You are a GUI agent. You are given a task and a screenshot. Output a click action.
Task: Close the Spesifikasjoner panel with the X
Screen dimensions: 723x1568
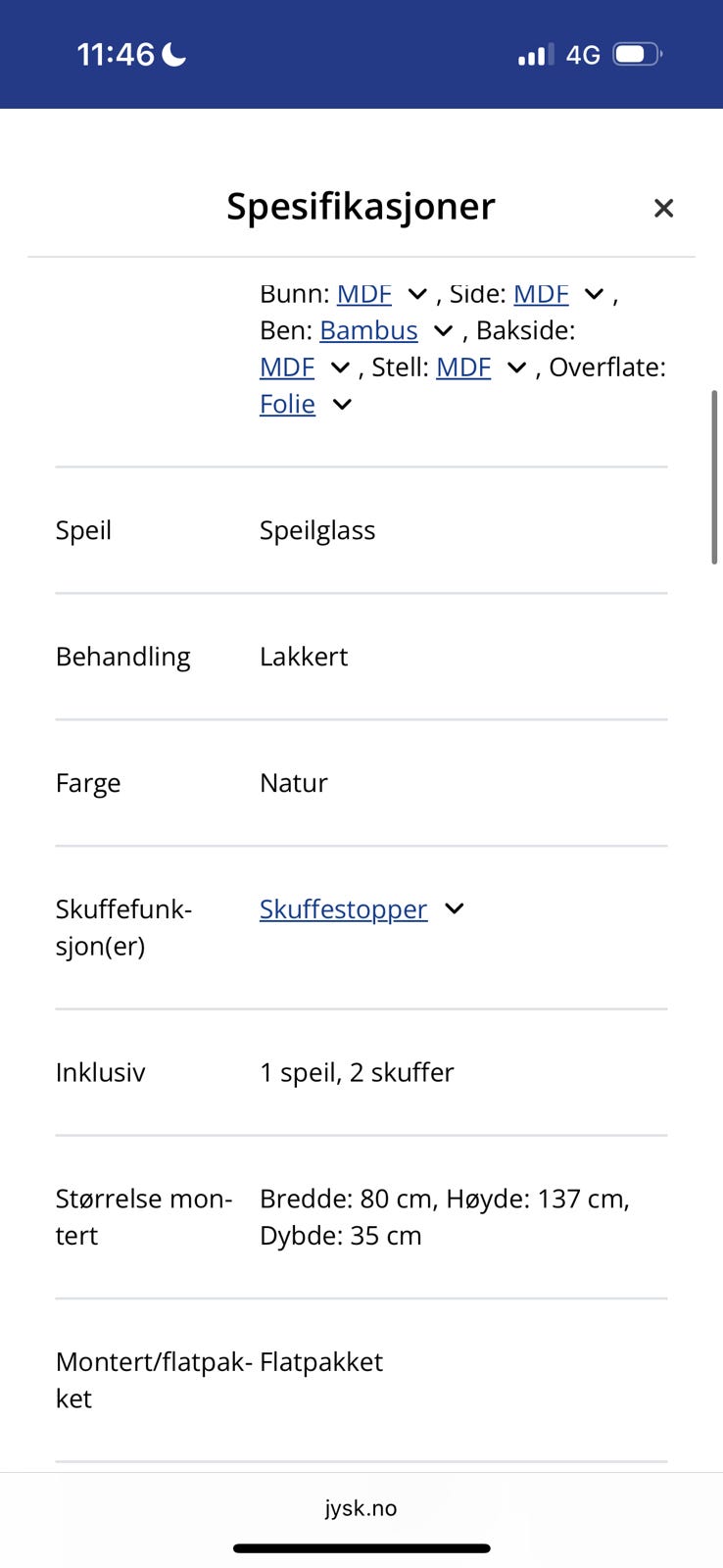(663, 208)
